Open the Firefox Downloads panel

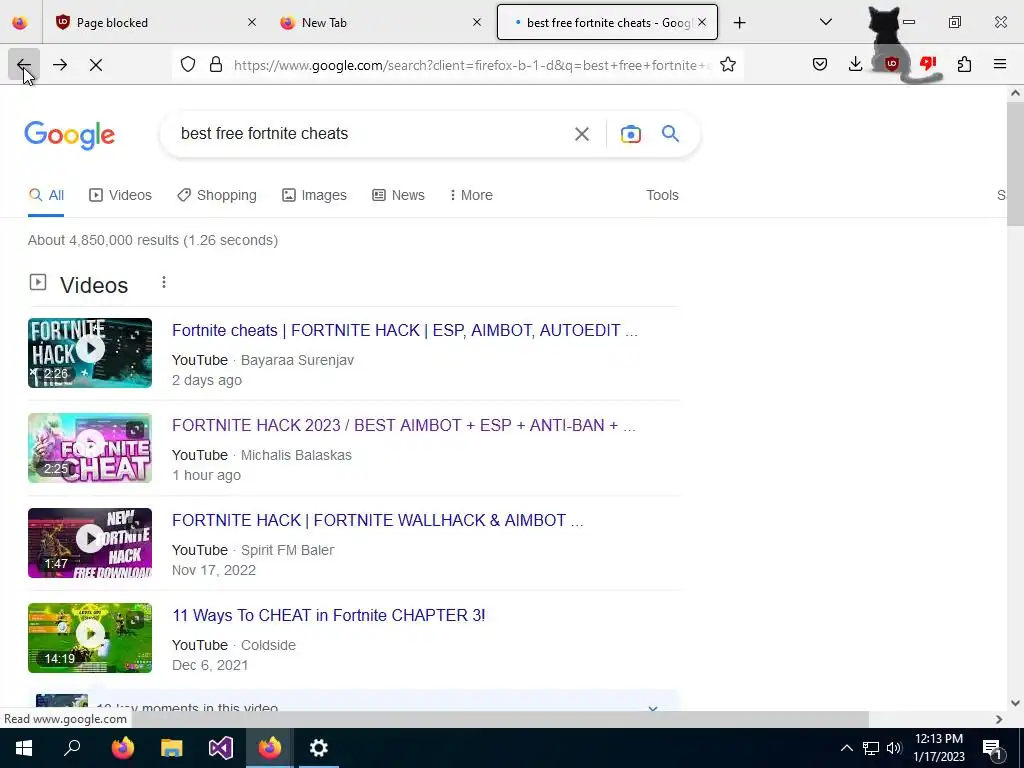tap(855, 64)
